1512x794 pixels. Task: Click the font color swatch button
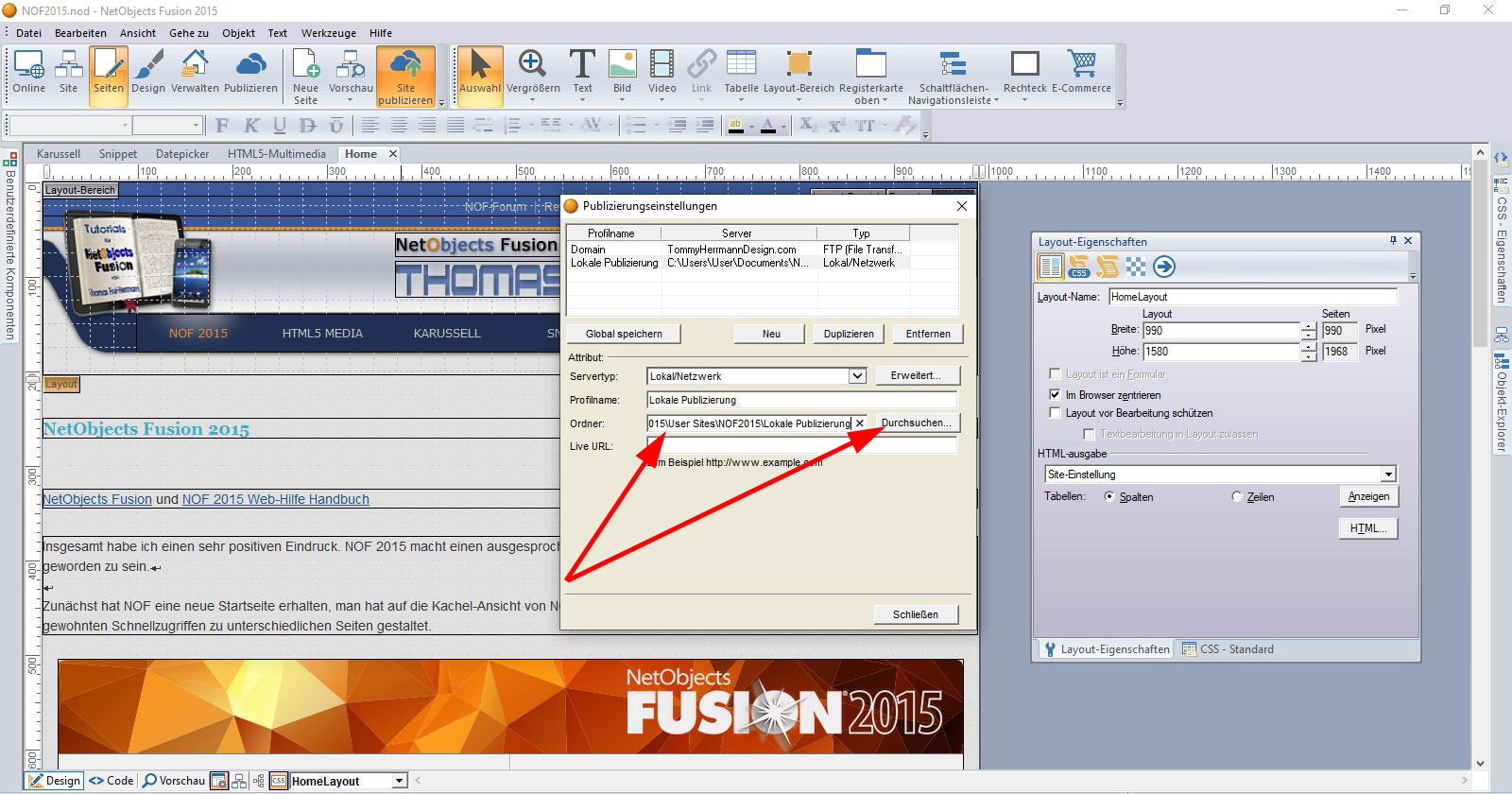tap(768, 125)
